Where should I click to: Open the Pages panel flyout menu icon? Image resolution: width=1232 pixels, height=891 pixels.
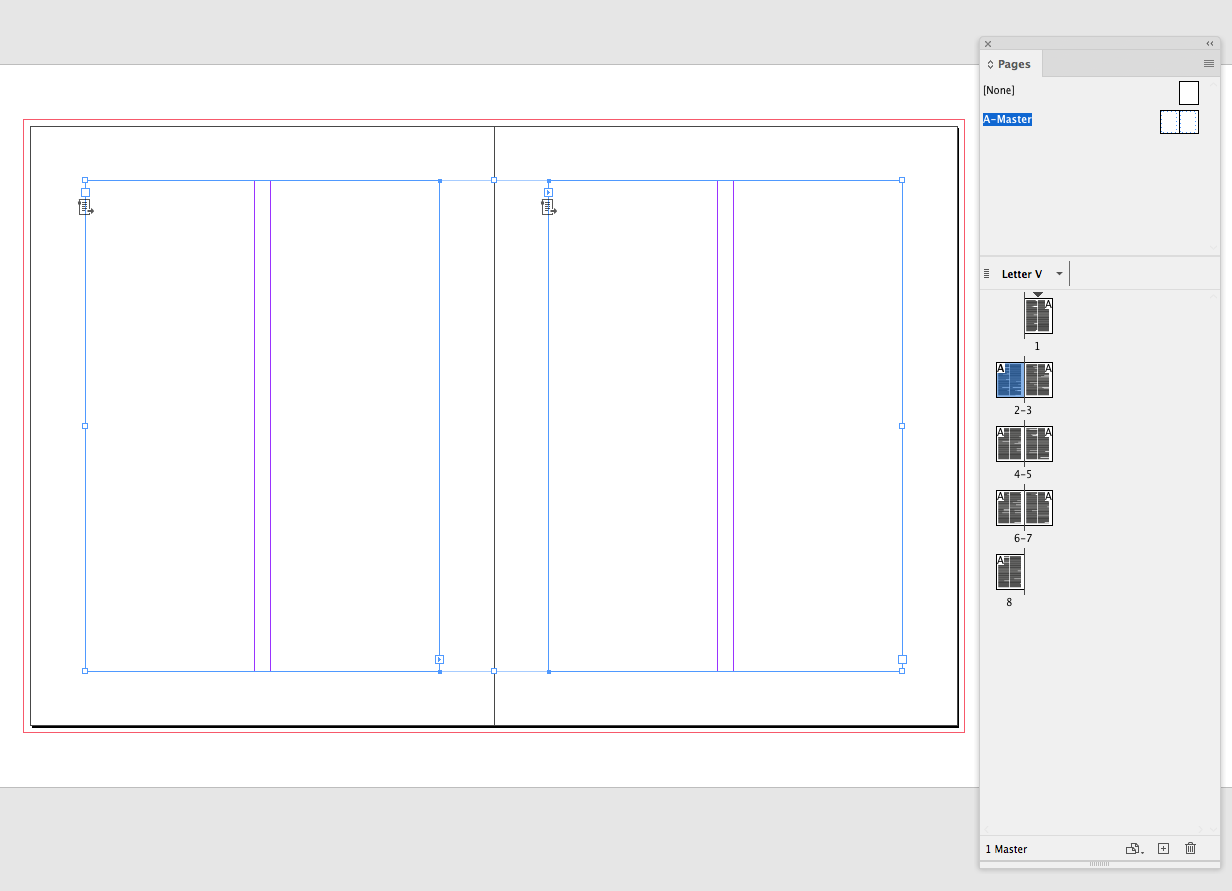click(1209, 63)
